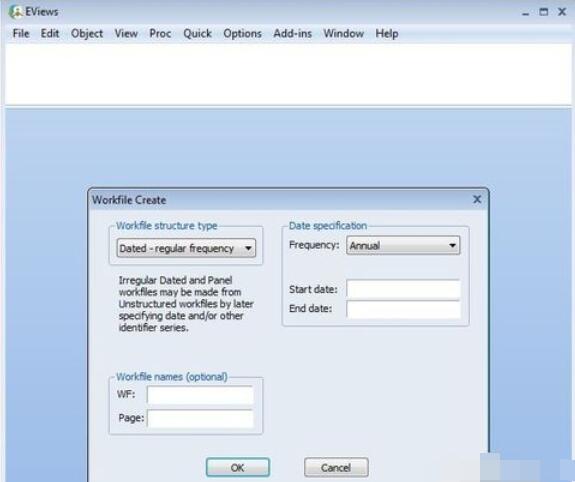Open the Options menu
Viewport: 575px width, 482px height.
coord(242,33)
